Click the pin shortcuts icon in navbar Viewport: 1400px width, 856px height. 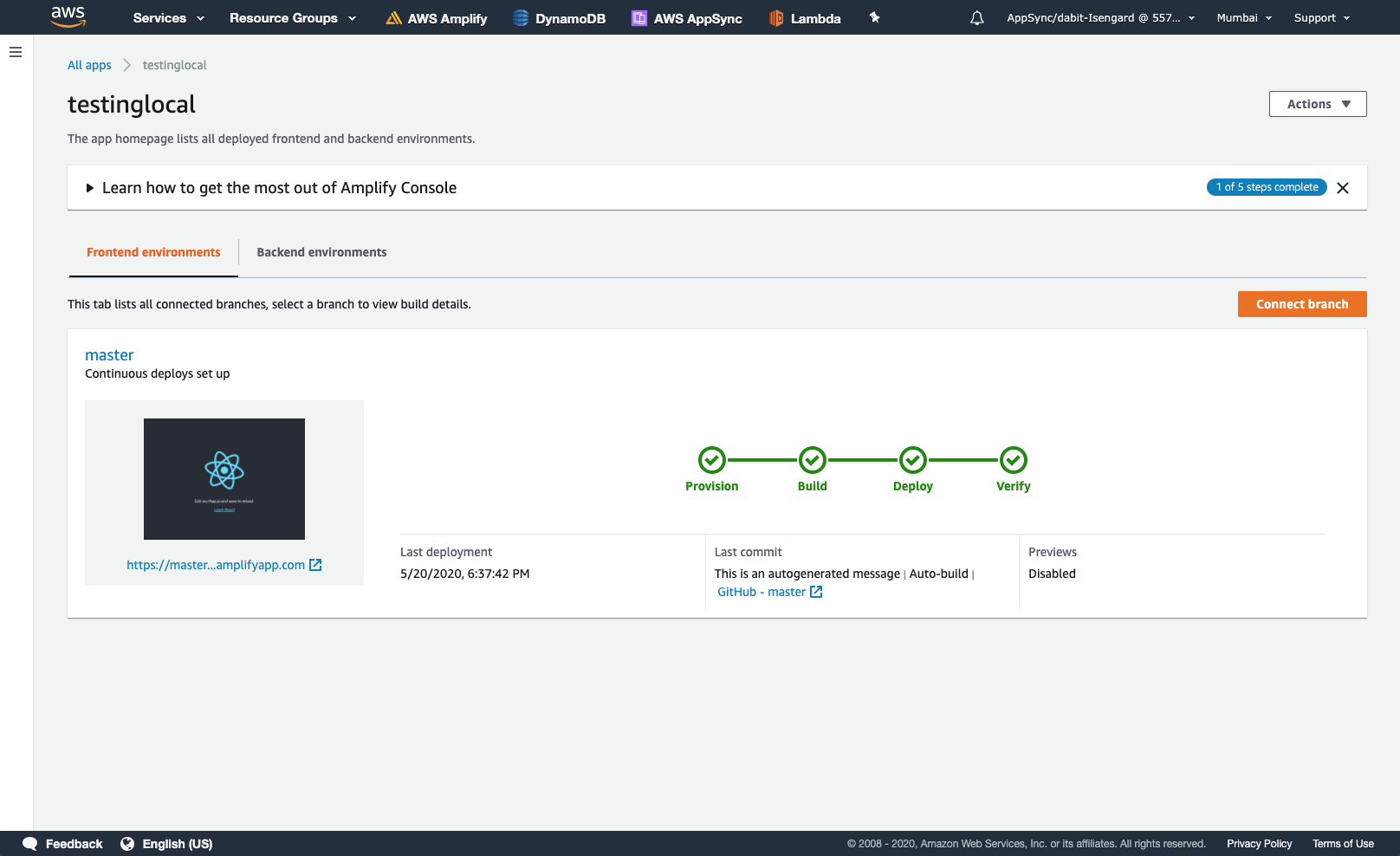[x=875, y=17]
